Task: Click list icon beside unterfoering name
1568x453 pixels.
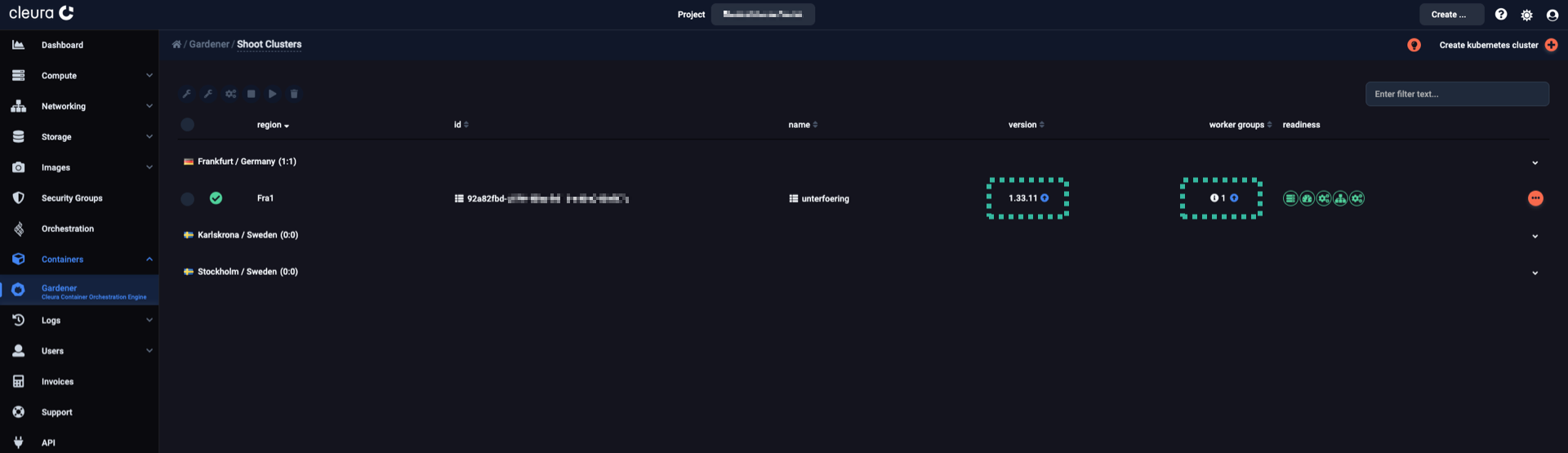Action: tap(793, 198)
